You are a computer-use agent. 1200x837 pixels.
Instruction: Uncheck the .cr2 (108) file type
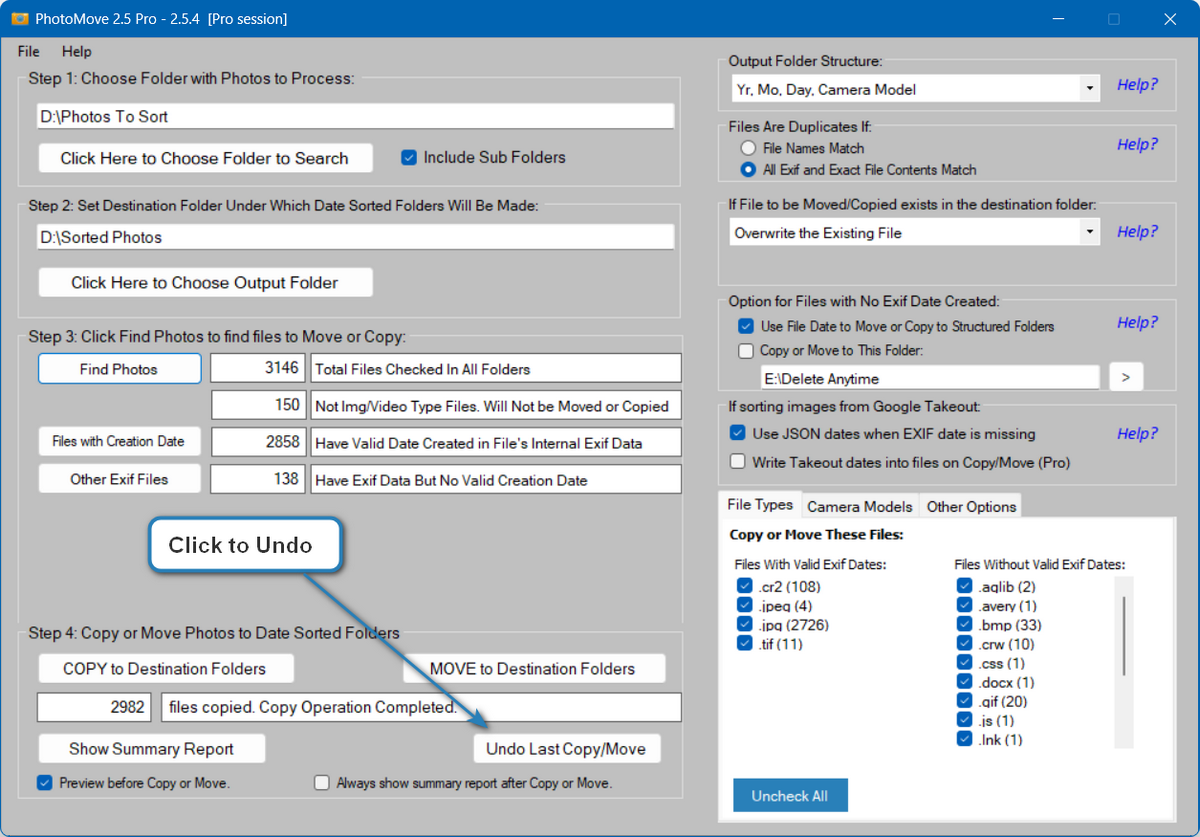744,587
